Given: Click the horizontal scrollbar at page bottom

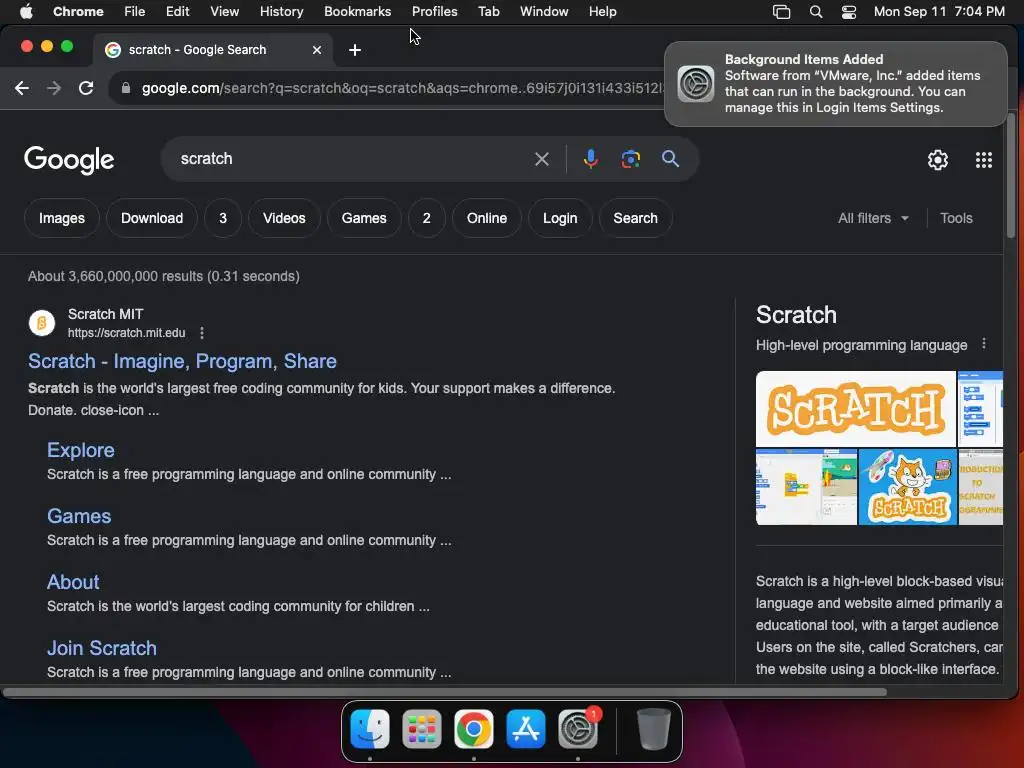Looking at the screenshot, I should pos(444,692).
